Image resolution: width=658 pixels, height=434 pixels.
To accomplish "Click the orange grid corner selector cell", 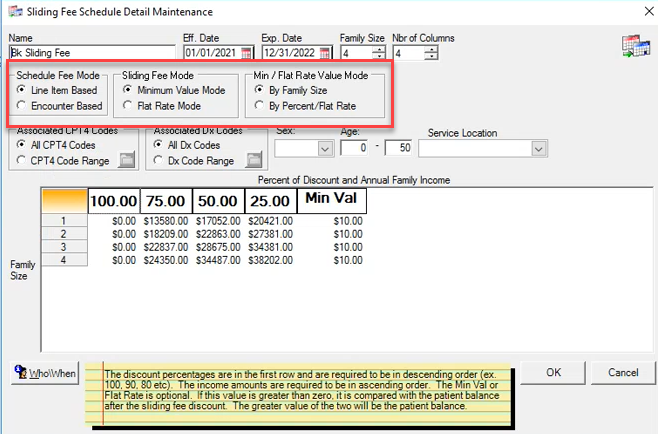I will pos(64,201).
